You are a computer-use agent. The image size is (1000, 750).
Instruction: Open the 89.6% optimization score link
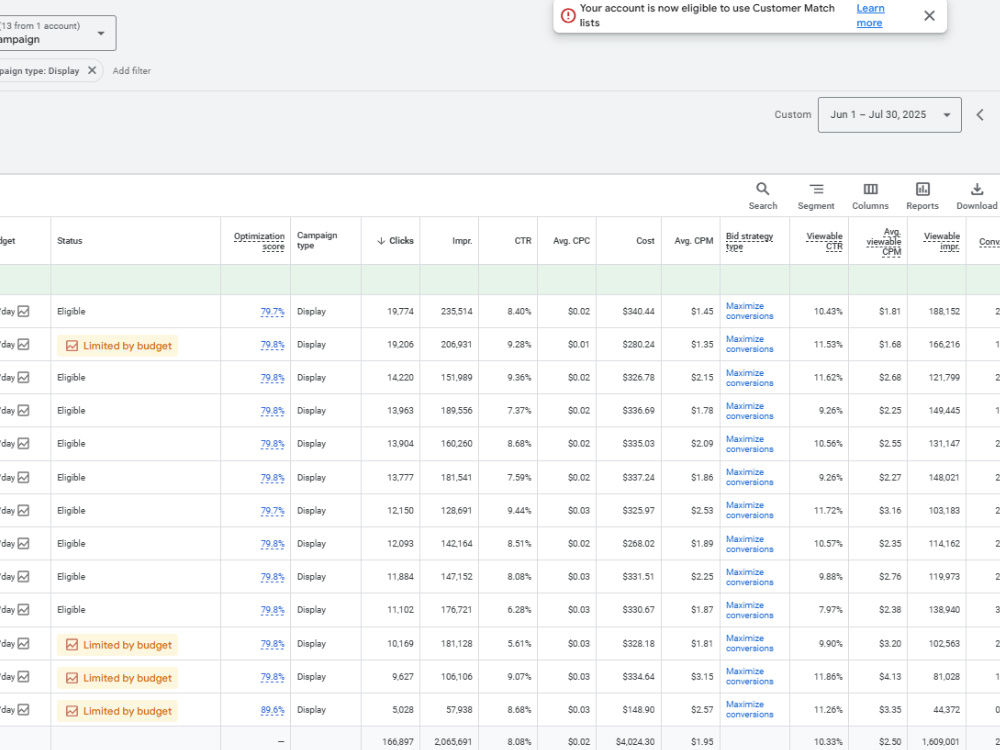pyautogui.click(x=272, y=710)
